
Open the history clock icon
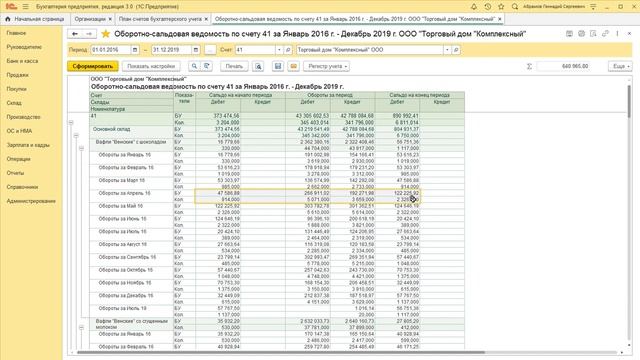[488, 7]
